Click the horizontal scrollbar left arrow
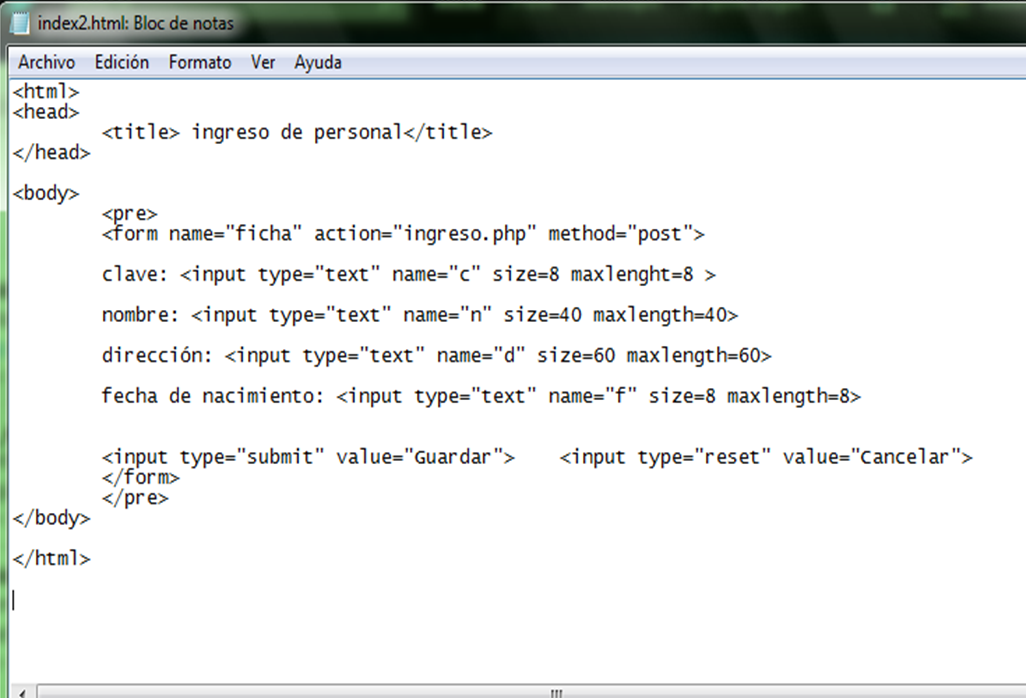Screen dimensions: 1026x698 pos(19,691)
